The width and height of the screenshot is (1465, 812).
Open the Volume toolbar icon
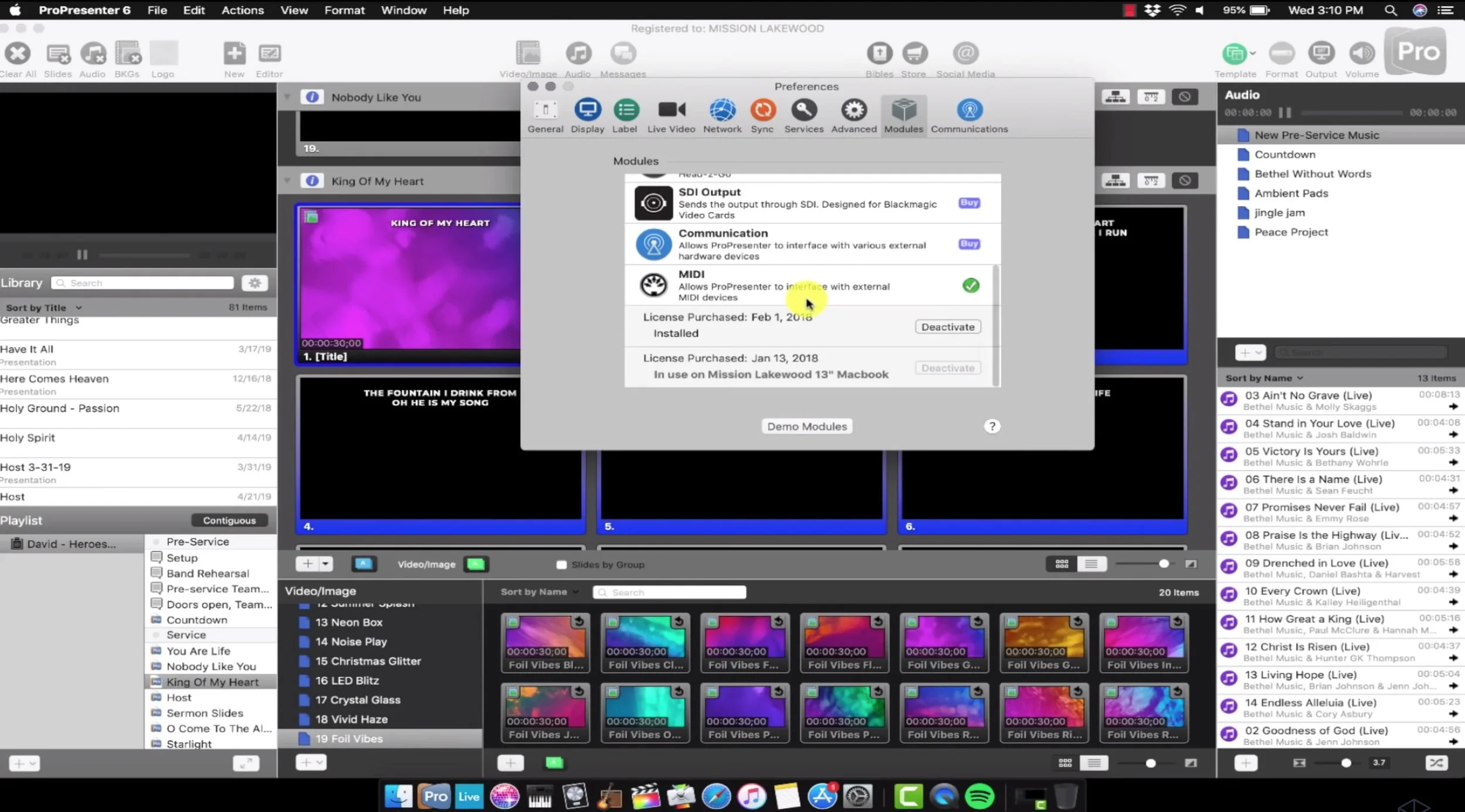1362,54
